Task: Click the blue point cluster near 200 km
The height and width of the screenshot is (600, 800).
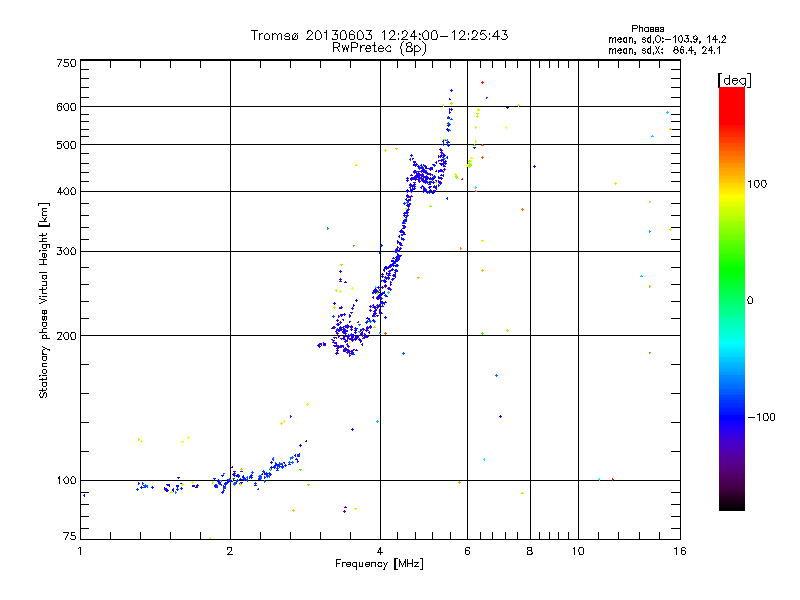Action: pyautogui.click(x=349, y=334)
